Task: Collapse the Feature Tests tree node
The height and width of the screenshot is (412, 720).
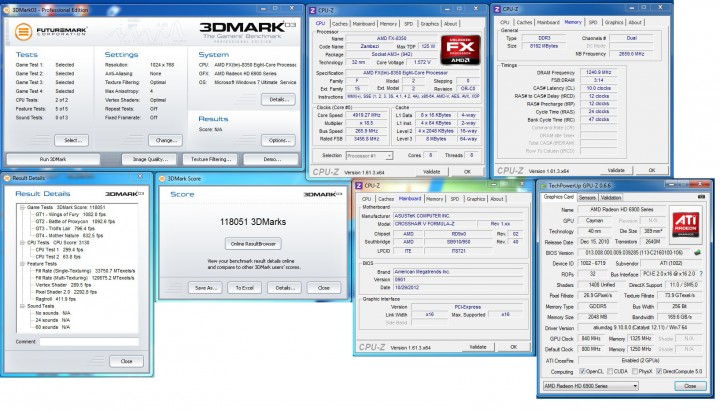Action: point(22,264)
